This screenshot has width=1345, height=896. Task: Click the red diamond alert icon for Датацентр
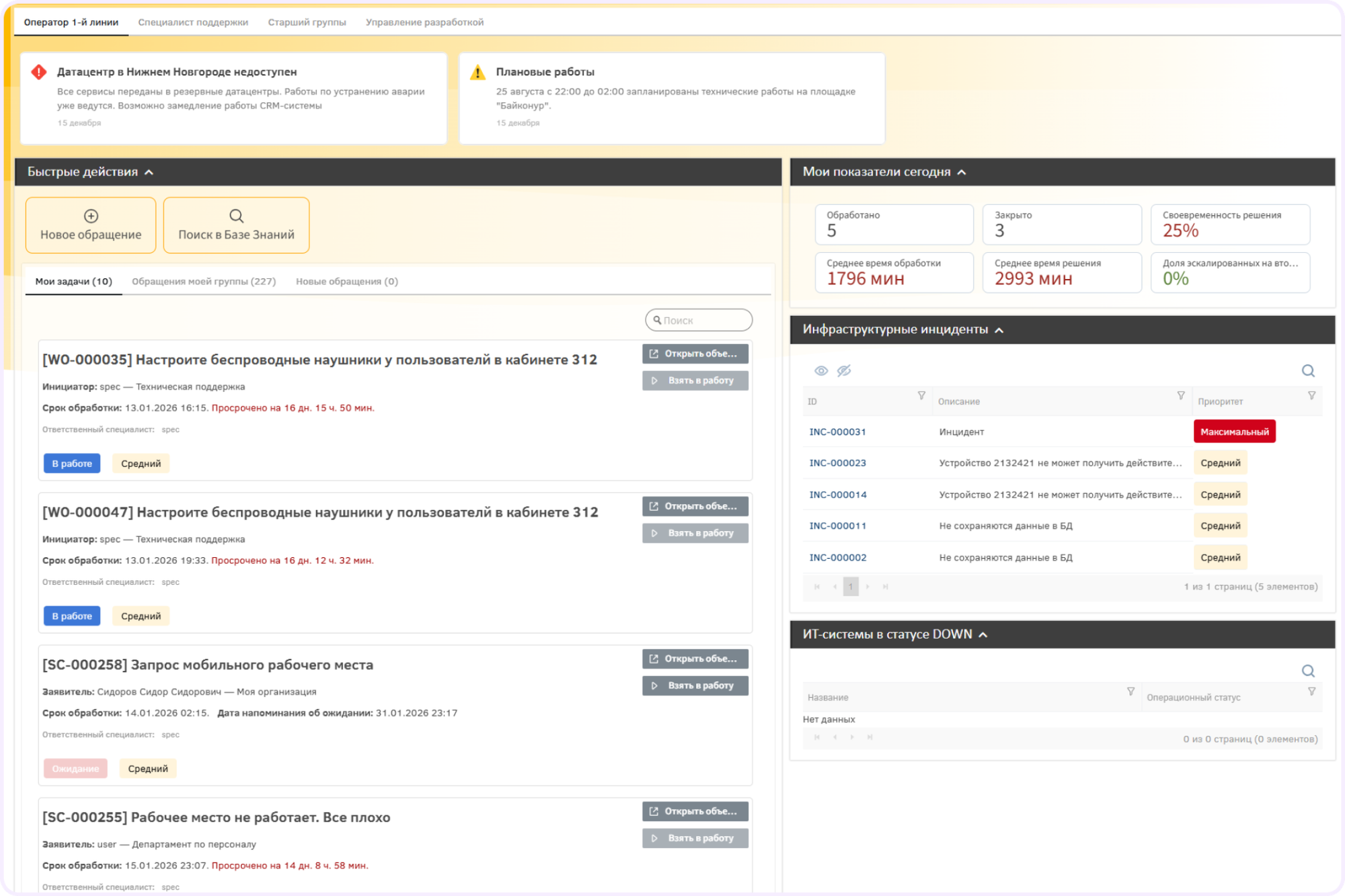[39, 72]
